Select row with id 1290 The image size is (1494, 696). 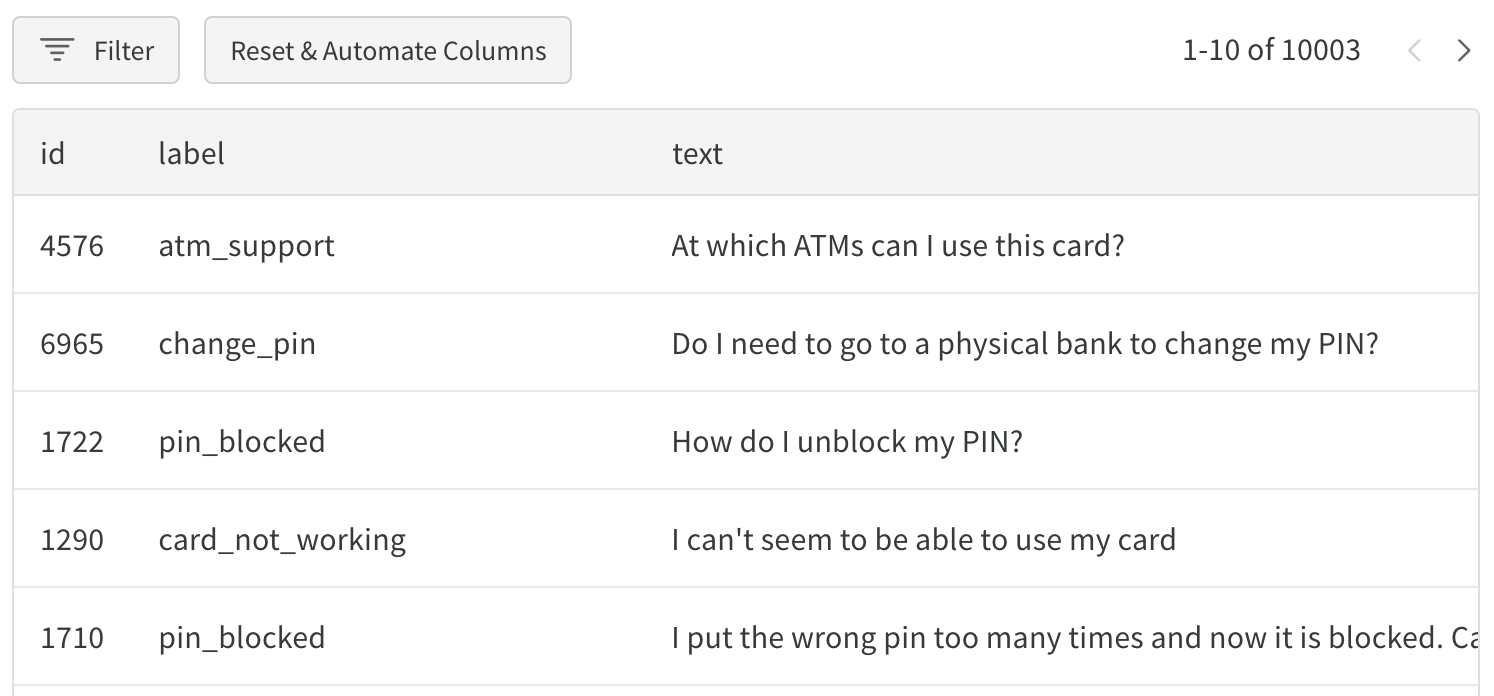(x=72, y=540)
